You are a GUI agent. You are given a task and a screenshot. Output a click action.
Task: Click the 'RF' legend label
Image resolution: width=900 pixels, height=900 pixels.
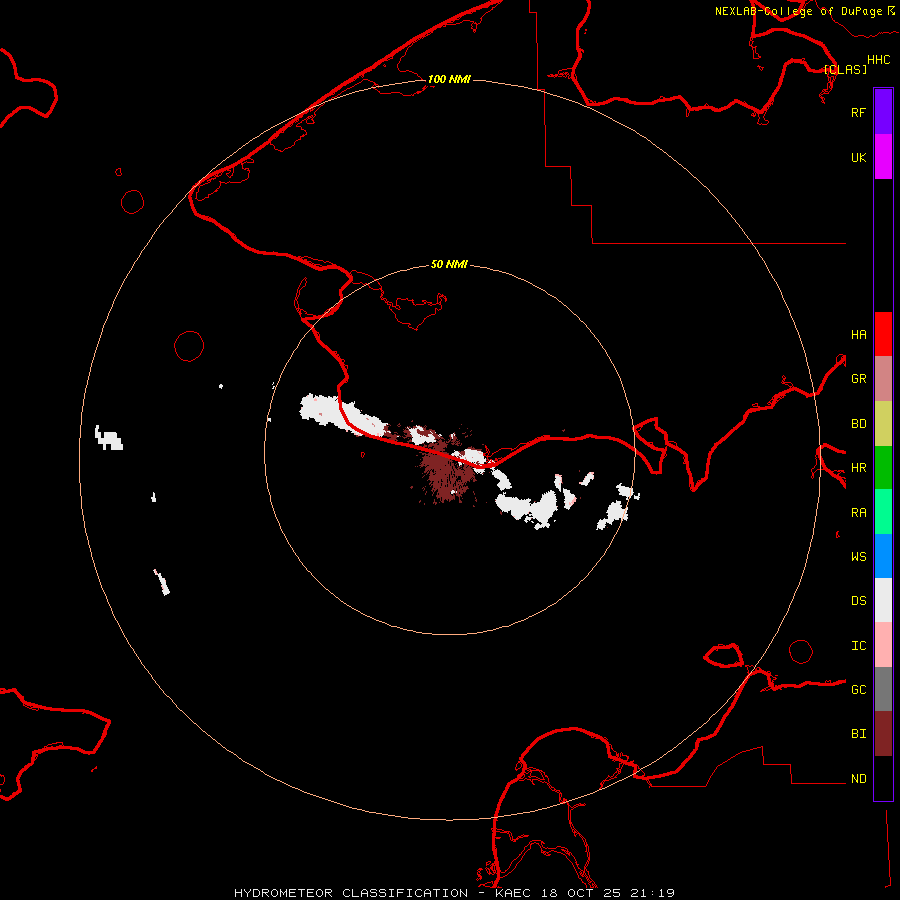858,112
